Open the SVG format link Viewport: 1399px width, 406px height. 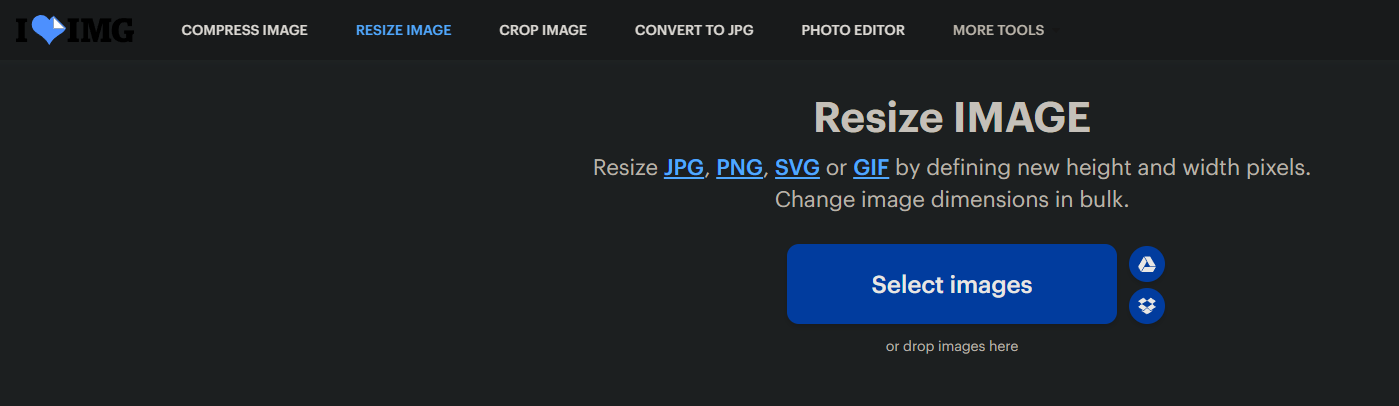click(797, 167)
